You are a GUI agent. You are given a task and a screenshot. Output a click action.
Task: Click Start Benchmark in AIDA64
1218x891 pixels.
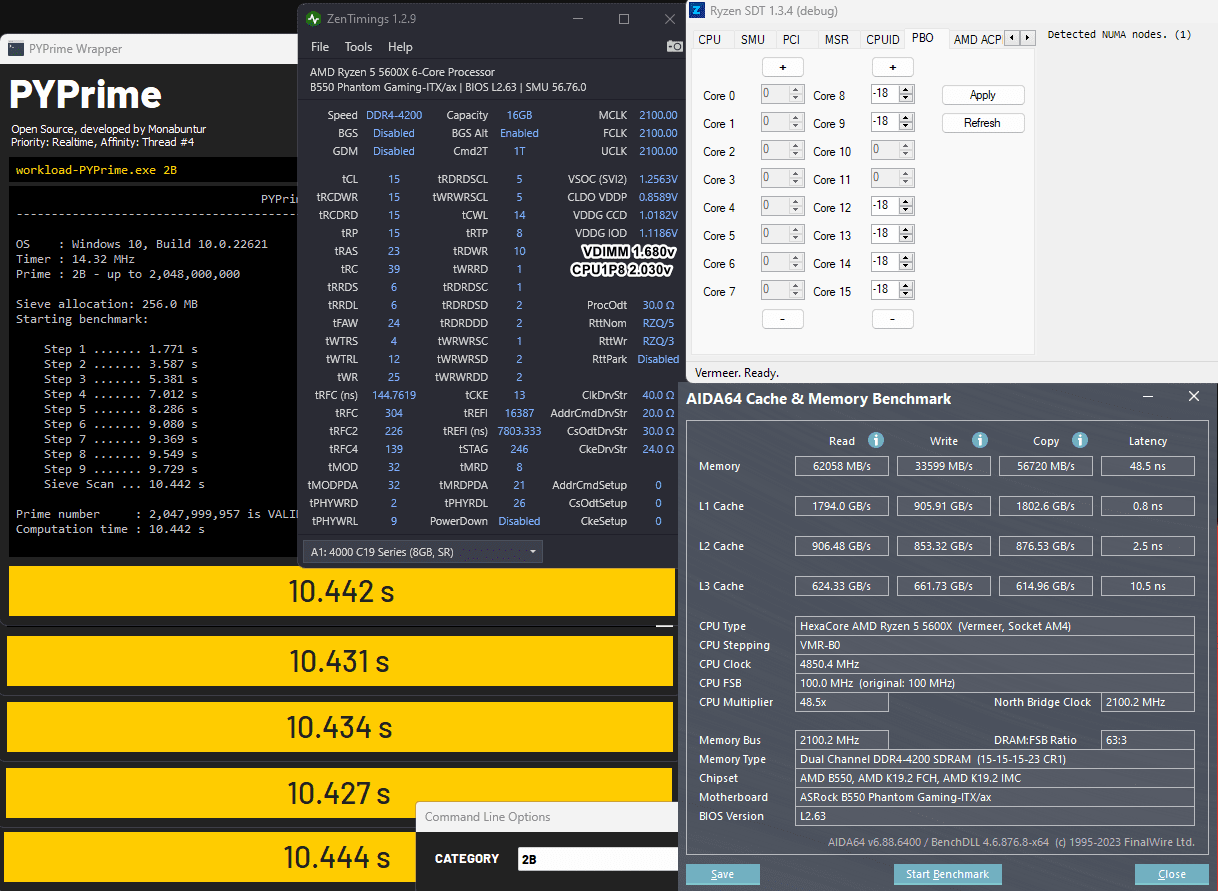pos(947,874)
